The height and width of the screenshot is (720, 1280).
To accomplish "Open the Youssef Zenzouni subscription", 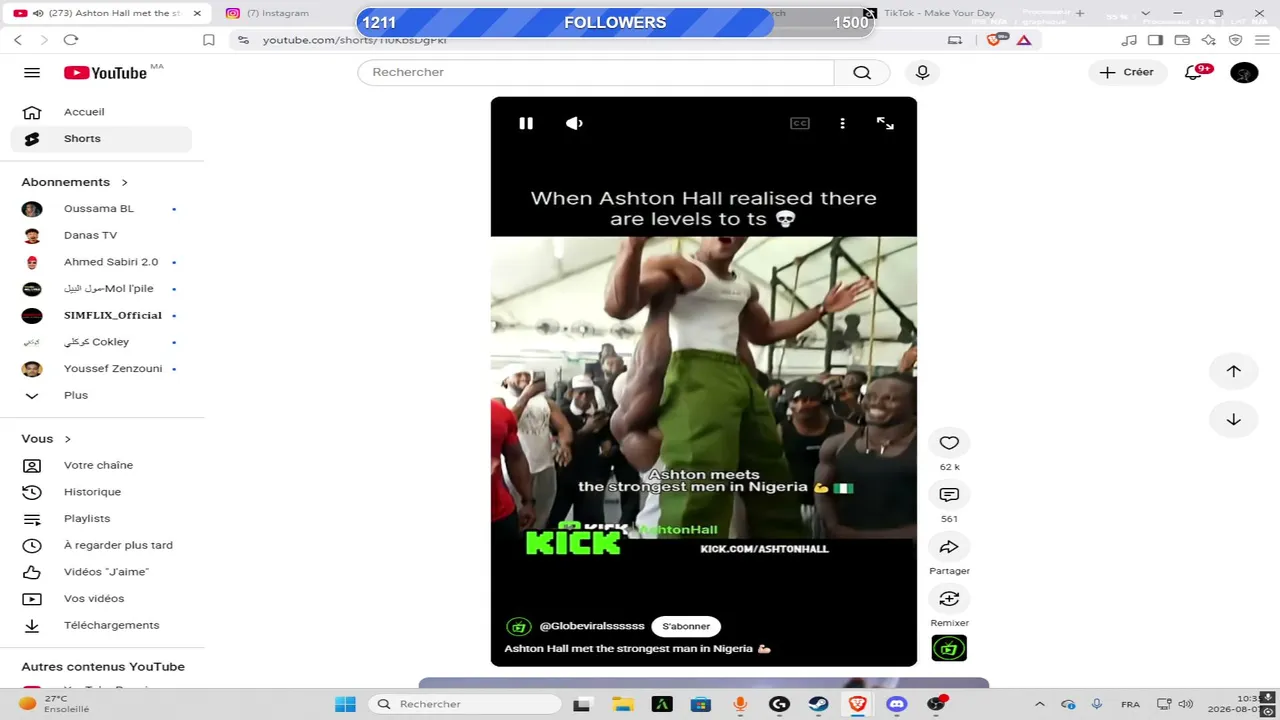I will pyautogui.click(x=101, y=369).
